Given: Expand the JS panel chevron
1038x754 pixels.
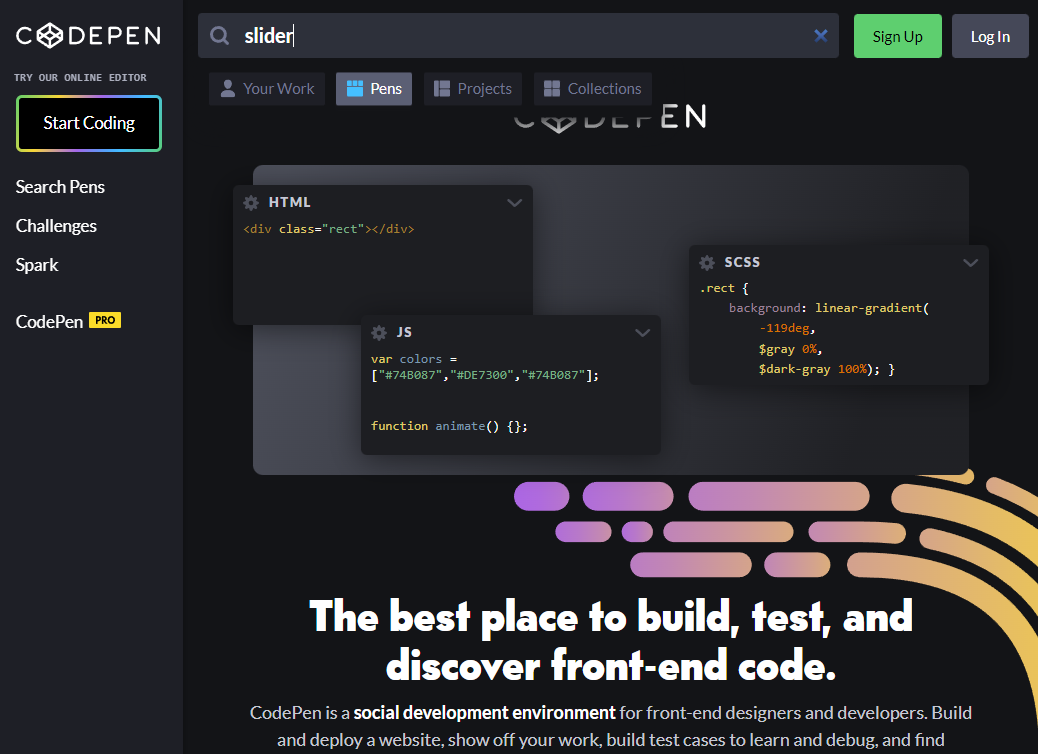Looking at the screenshot, I should pos(642,332).
